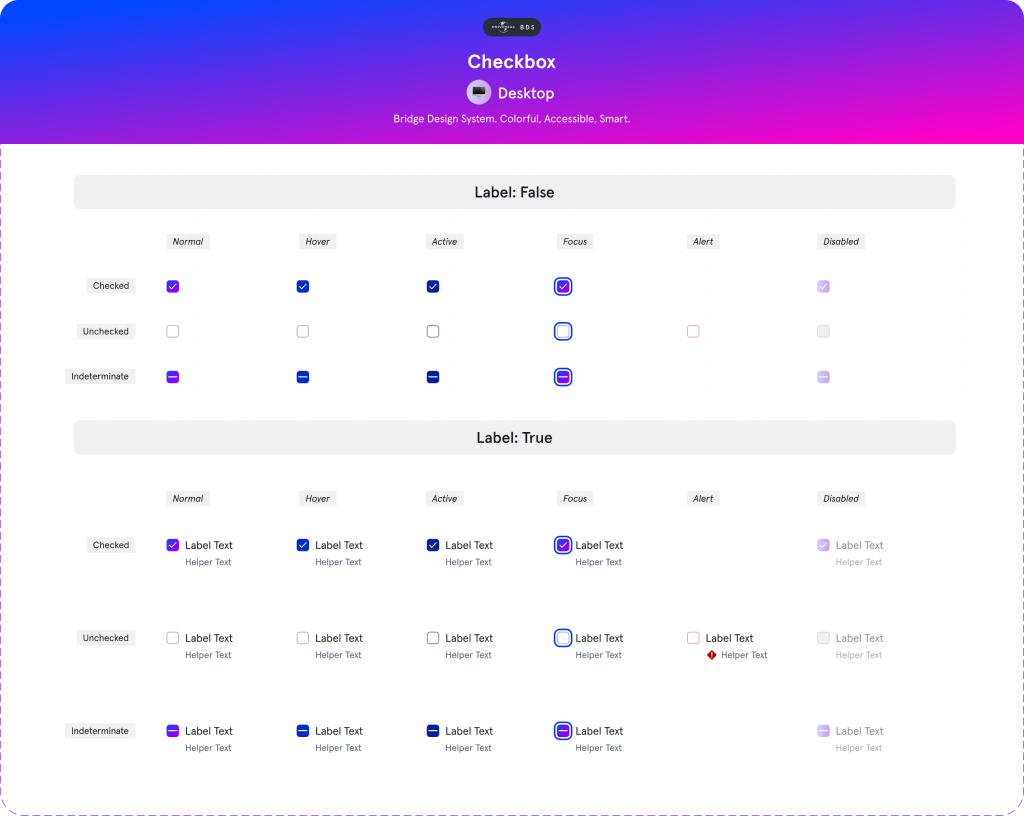Viewport: 1024px width, 816px height.
Task: Toggle Normal indeterminate checkbox with Label Text
Action: tap(173, 731)
